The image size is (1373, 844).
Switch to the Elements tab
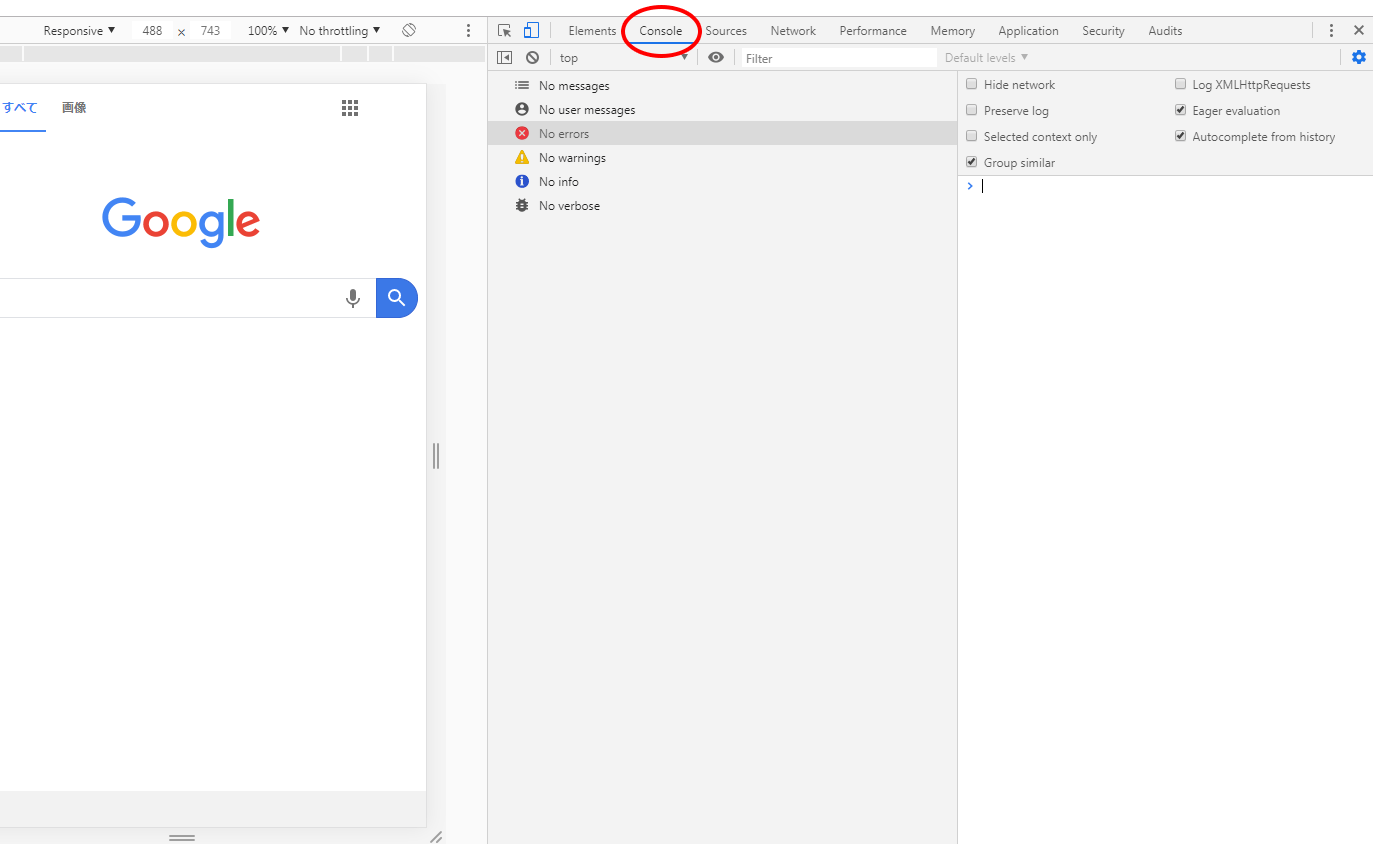[592, 31]
